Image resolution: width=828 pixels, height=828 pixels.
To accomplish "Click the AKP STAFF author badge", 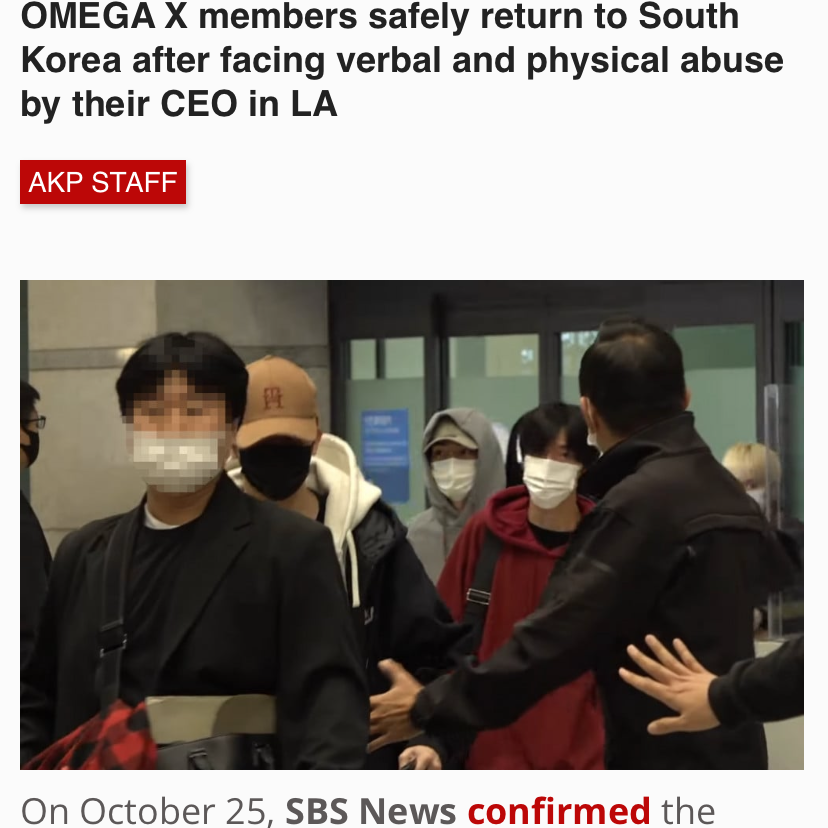I will (103, 182).
